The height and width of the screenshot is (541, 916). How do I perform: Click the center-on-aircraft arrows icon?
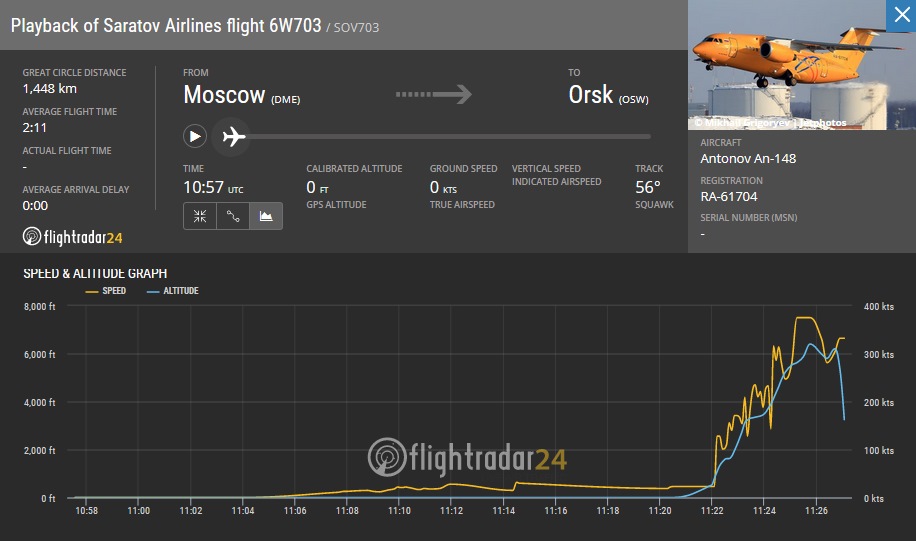pos(200,216)
